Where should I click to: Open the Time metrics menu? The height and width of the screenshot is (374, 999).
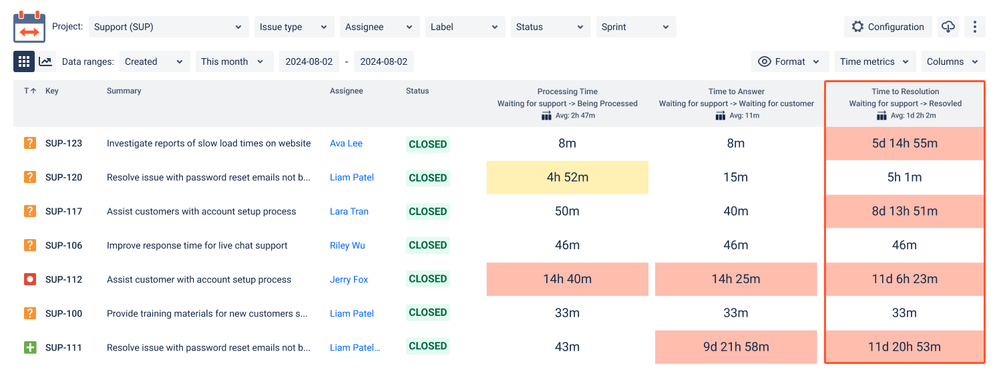point(875,62)
